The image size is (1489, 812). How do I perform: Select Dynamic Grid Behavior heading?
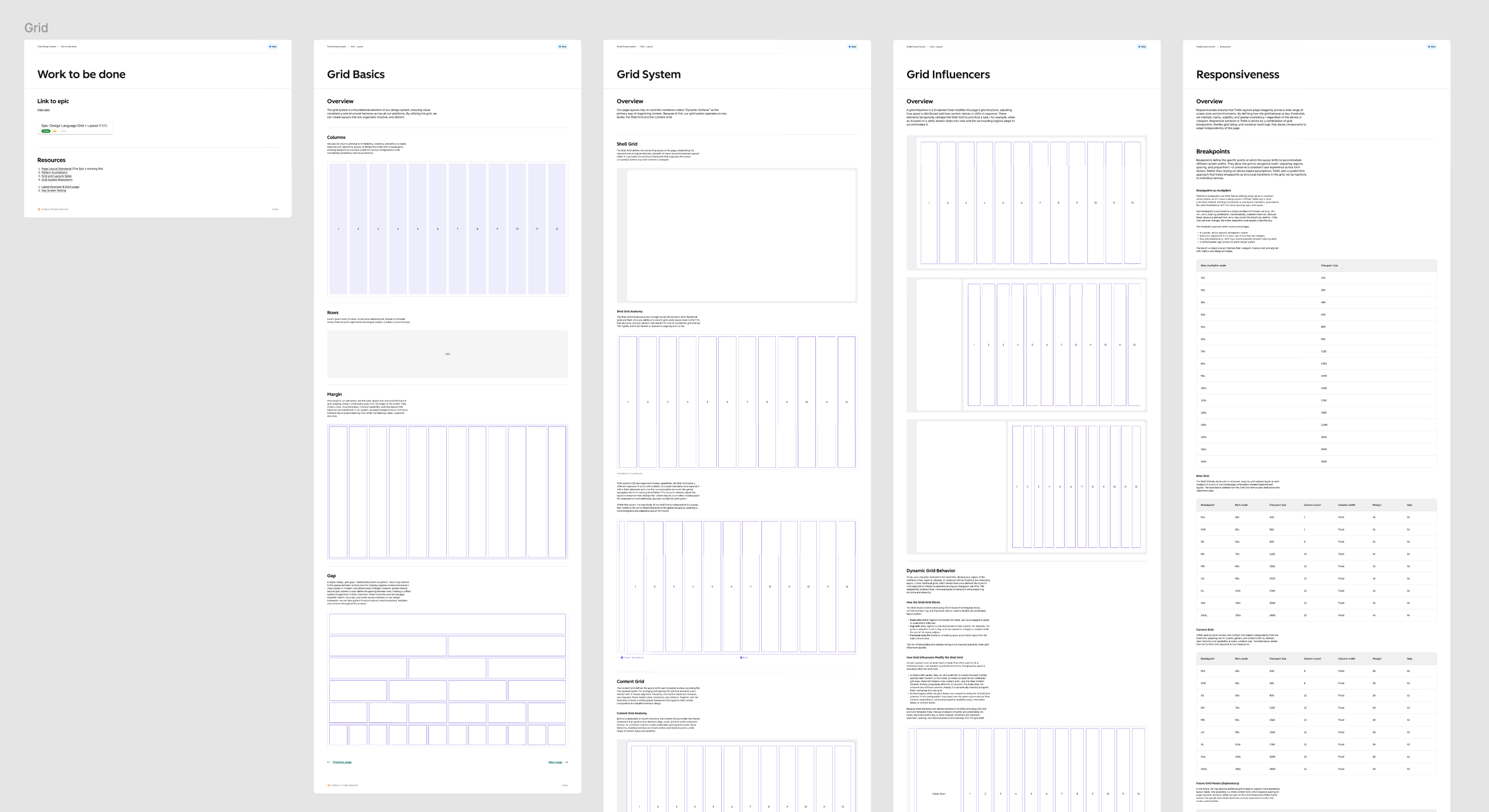pos(931,571)
